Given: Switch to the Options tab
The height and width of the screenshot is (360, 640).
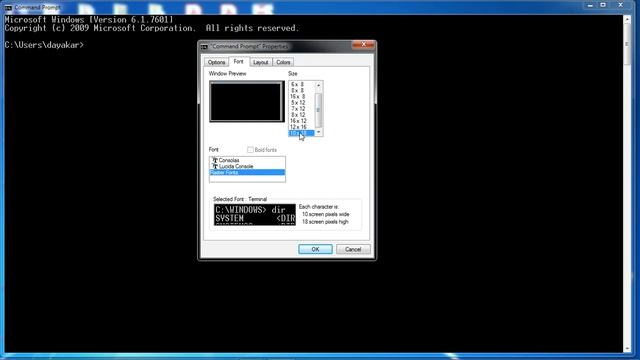Looking at the screenshot, I should click(x=216, y=62).
